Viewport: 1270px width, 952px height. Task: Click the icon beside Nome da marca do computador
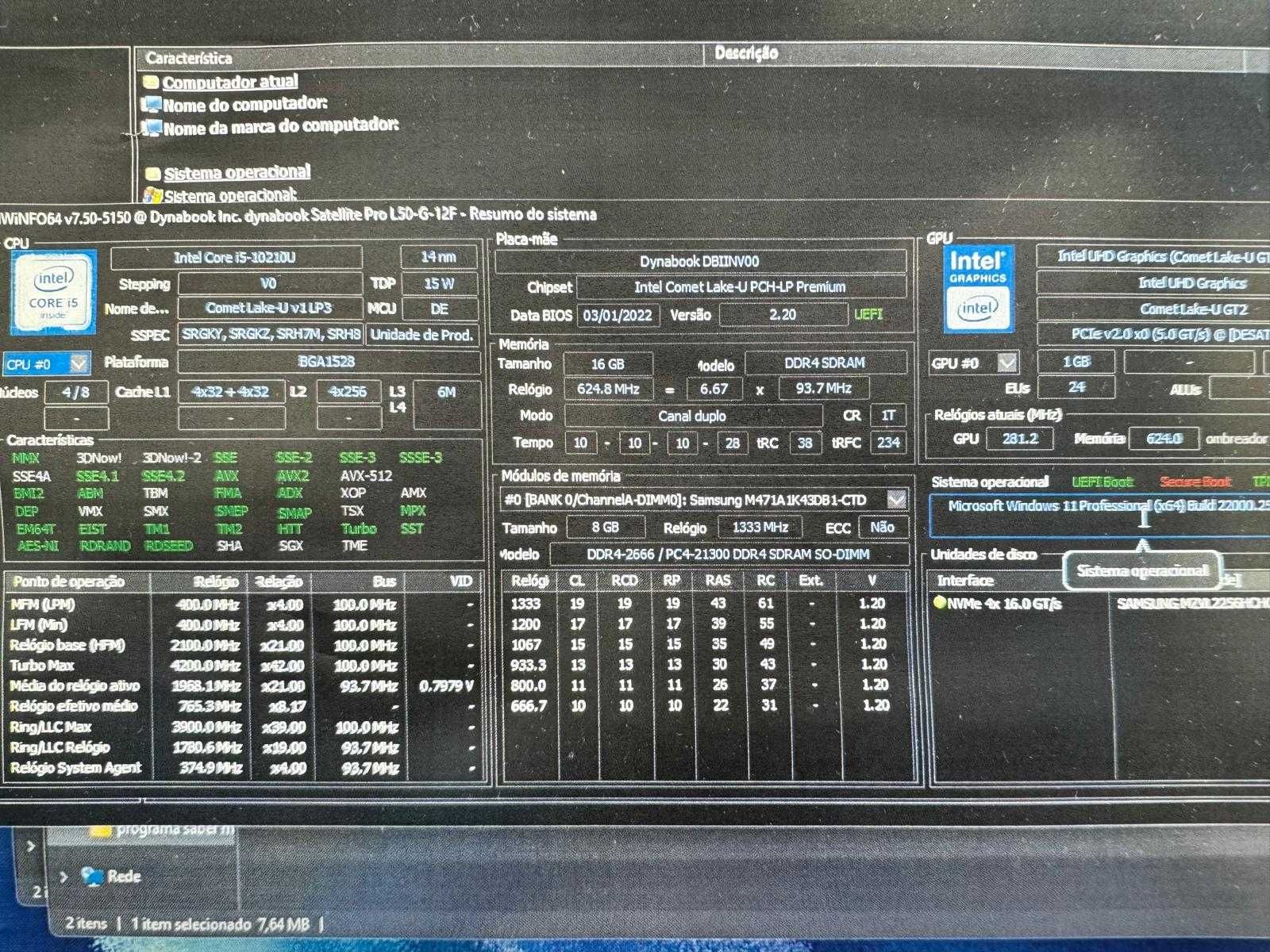click(151, 128)
